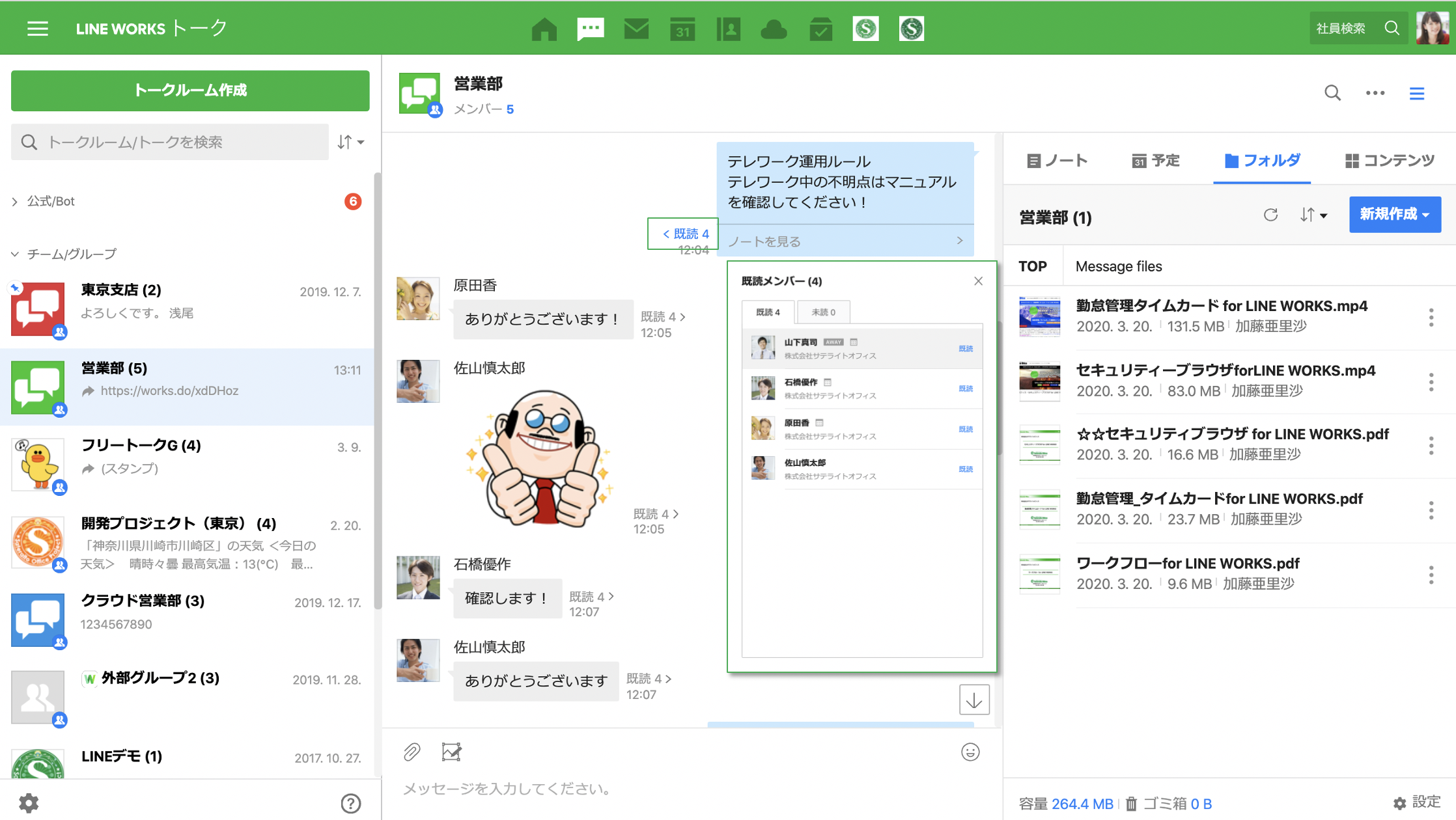This screenshot has width=1456, height=820.
Task: Open 開発プロジェクト（東京） talk room
Action: coord(187,542)
